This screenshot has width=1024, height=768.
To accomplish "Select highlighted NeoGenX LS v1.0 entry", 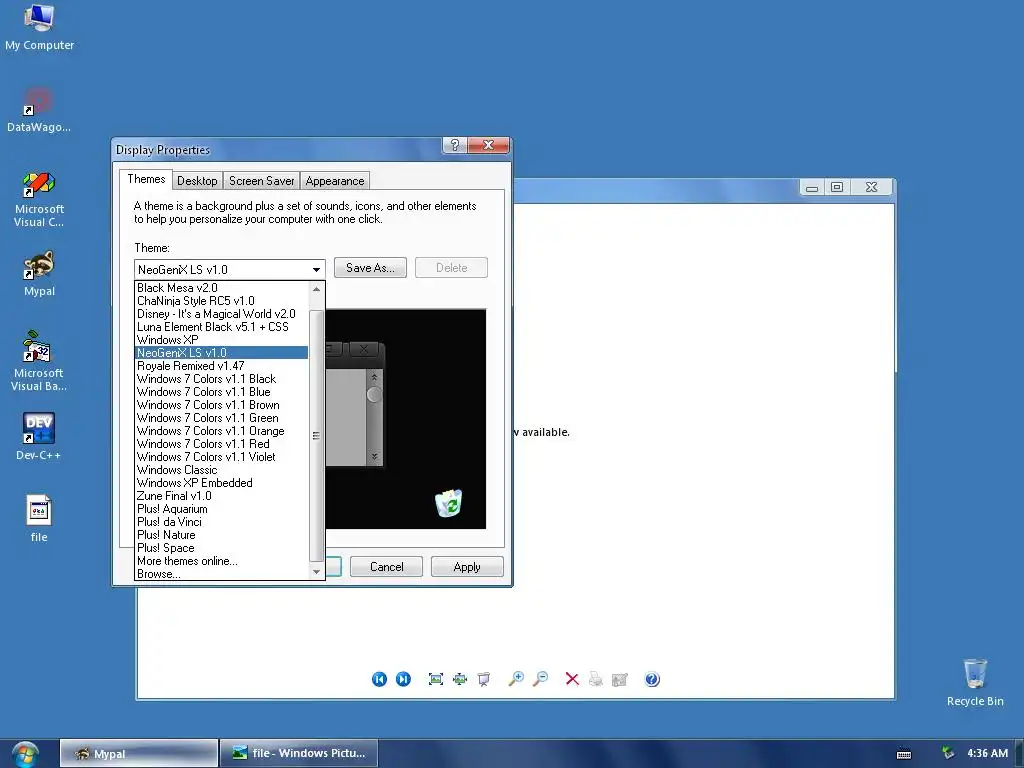I will click(x=221, y=353).
